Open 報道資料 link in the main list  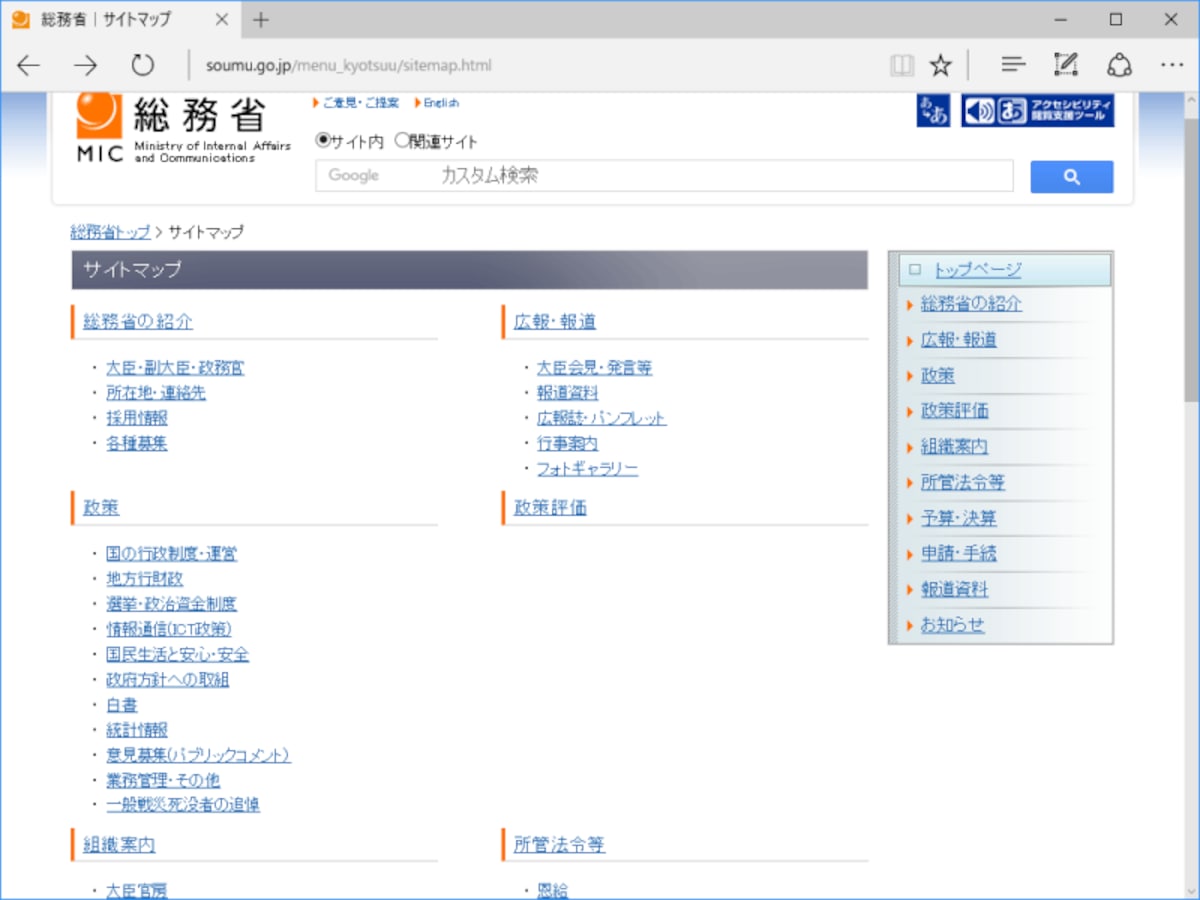567,393
